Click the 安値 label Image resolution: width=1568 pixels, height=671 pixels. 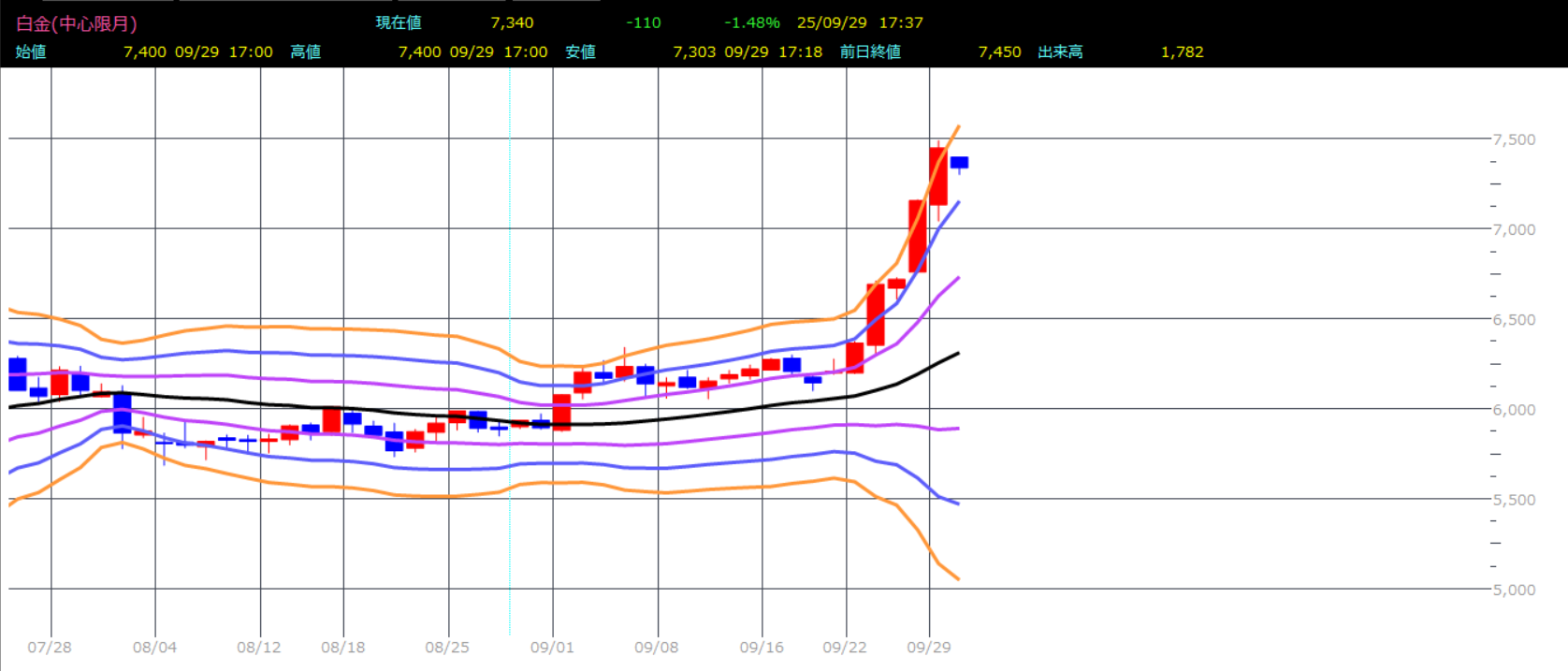click(580, 52)
